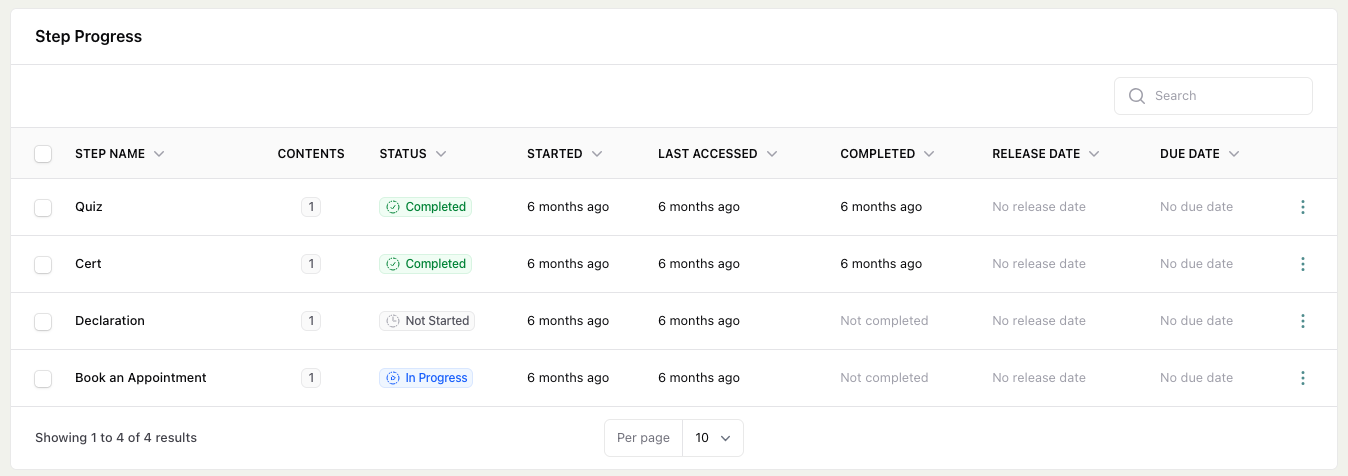This screenshot has height=476, width=1348.
Task: Click the Declaration step name
Action: (110, 321)
